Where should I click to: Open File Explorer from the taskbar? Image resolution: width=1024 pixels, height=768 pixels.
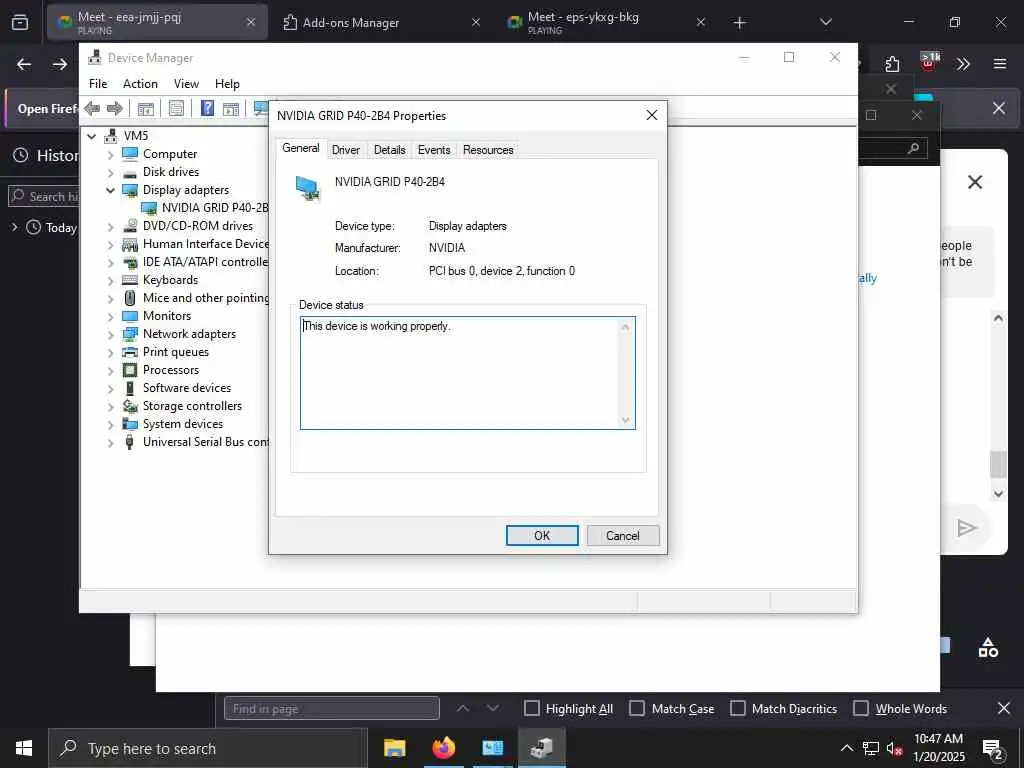pyautogui.click(x=394, y=748)
